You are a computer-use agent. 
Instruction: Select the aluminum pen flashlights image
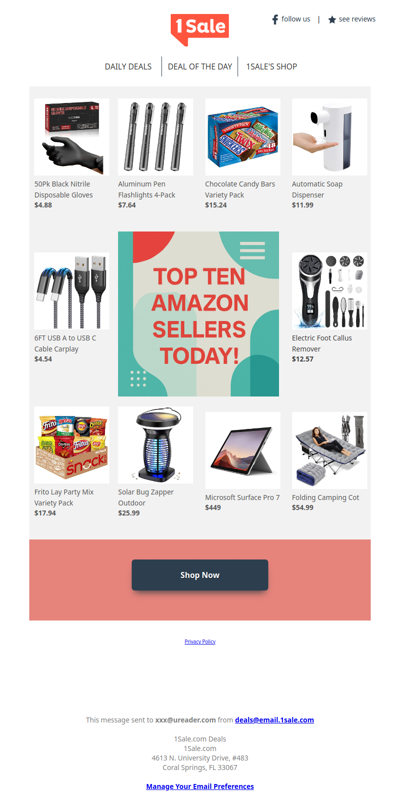tap(156, 137)
